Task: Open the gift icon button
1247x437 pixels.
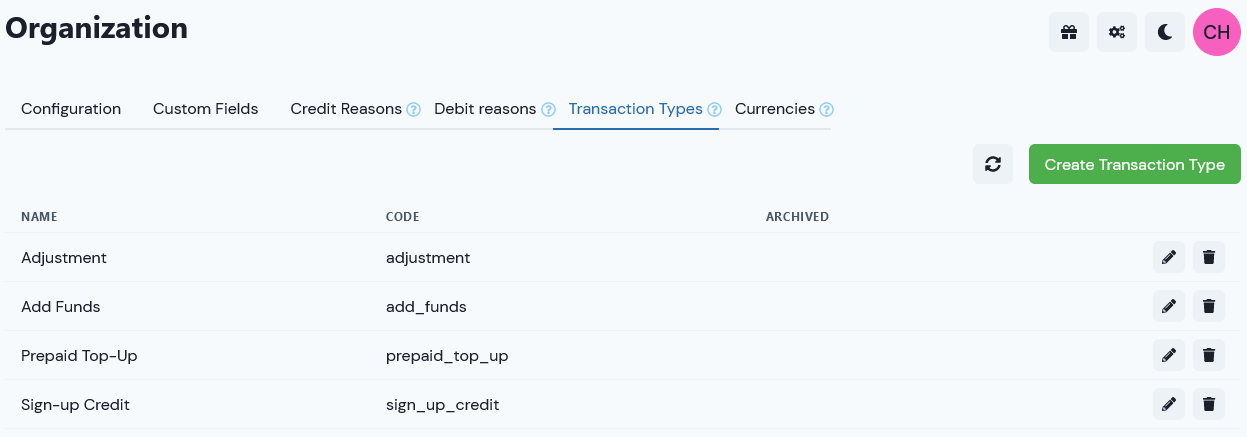Action: 1069,32
